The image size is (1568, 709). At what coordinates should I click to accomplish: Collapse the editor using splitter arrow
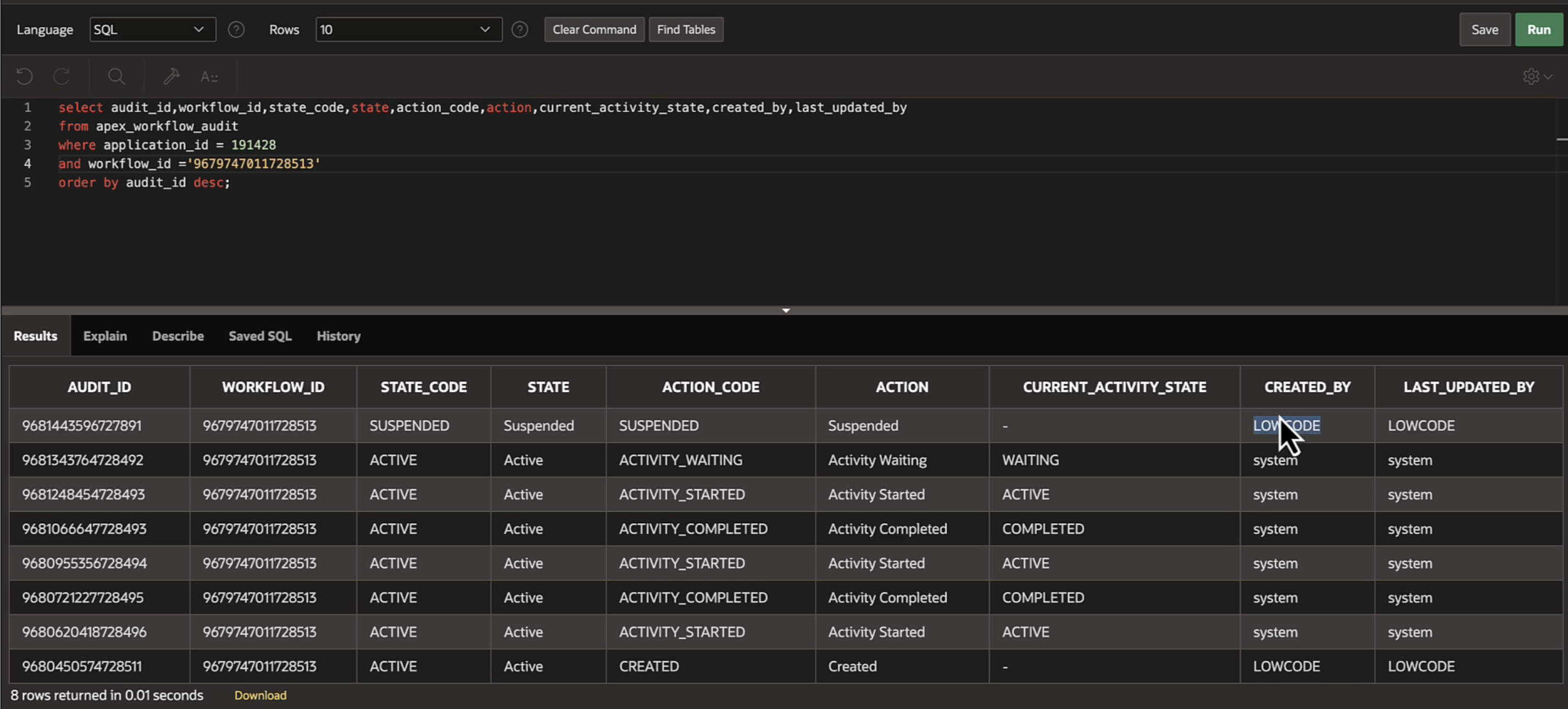pos(785,311)
